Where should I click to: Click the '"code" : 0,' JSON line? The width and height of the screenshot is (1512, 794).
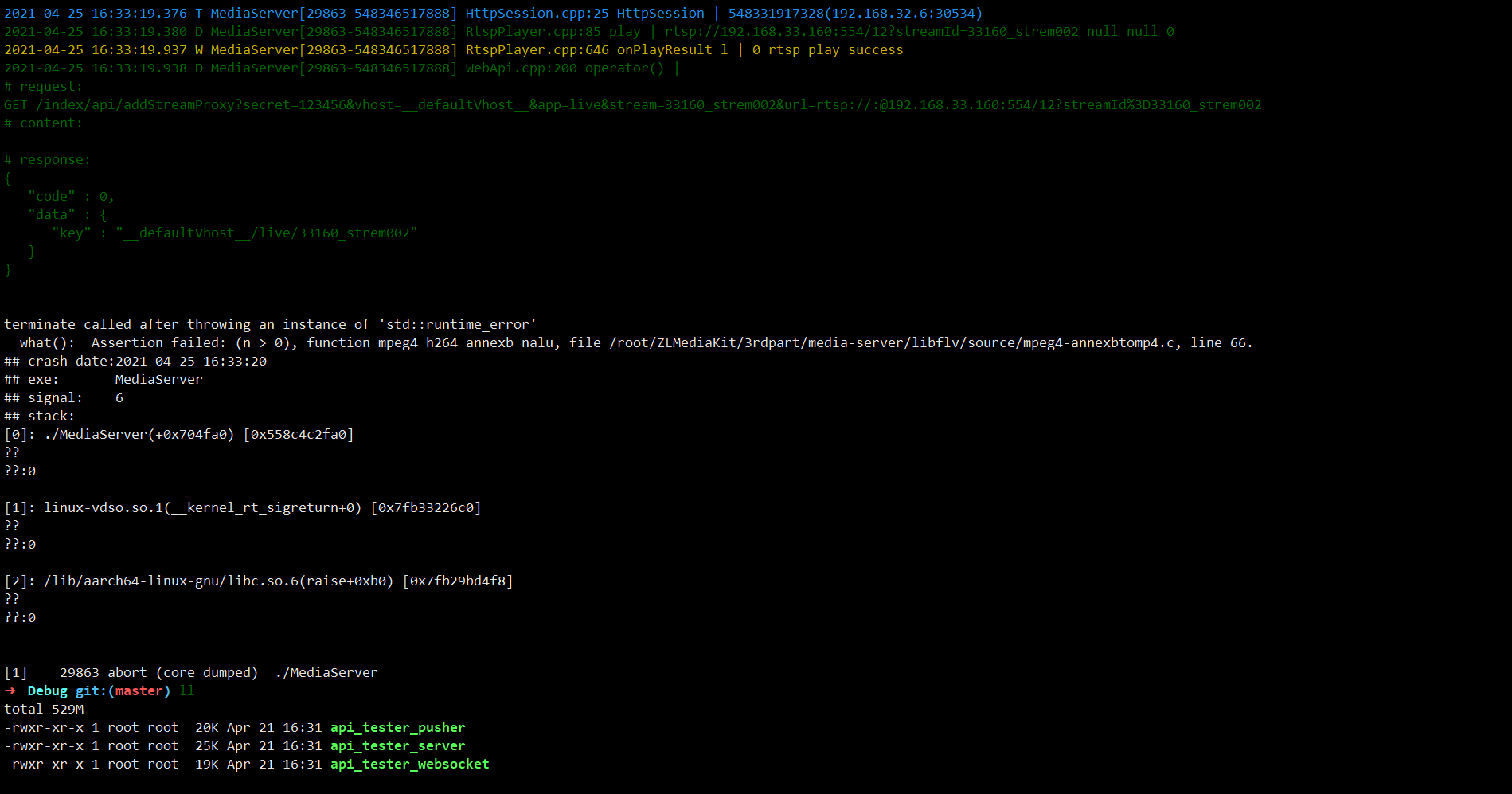tap(72, 197)
